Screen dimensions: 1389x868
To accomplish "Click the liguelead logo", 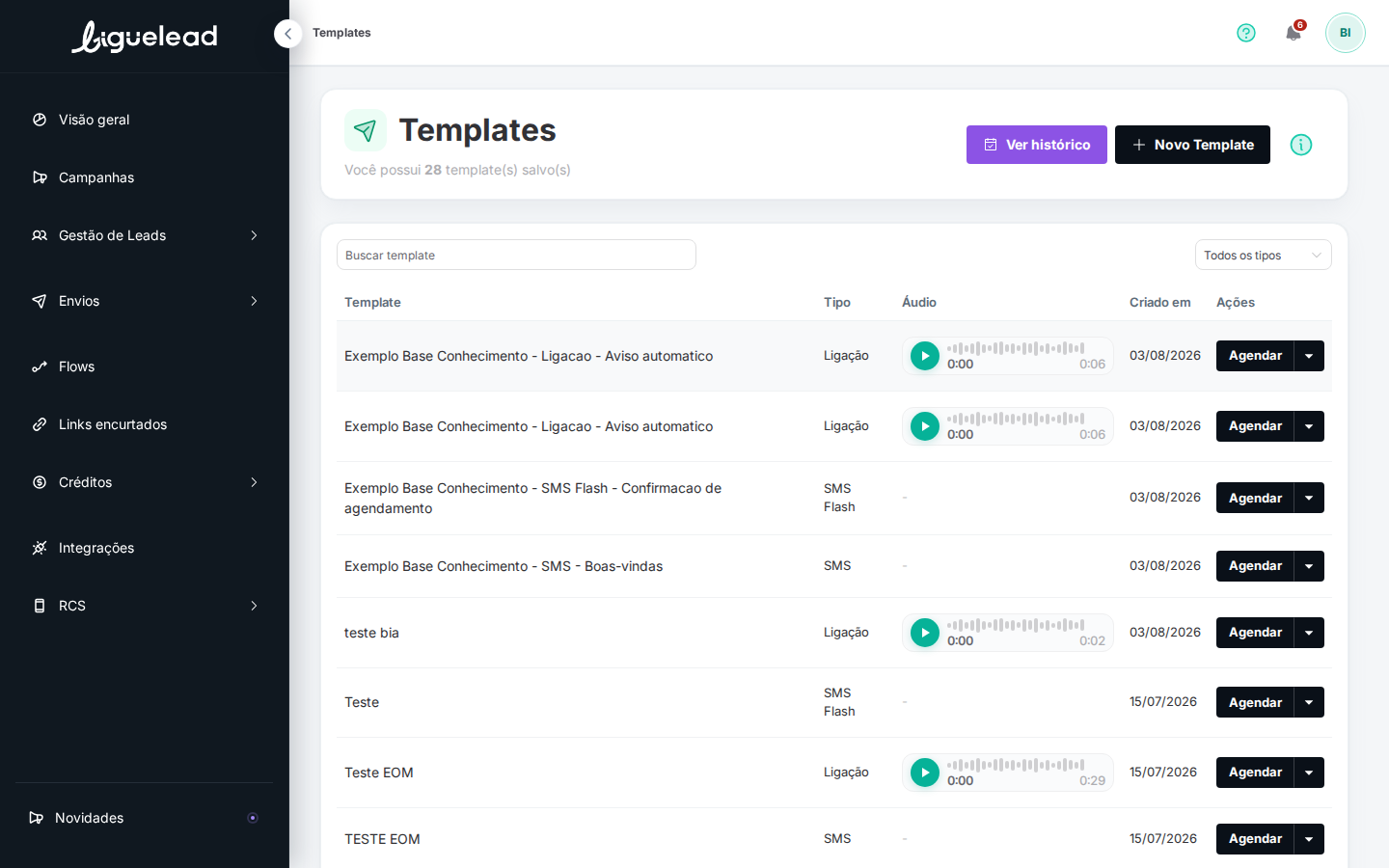I will [145, 37].
